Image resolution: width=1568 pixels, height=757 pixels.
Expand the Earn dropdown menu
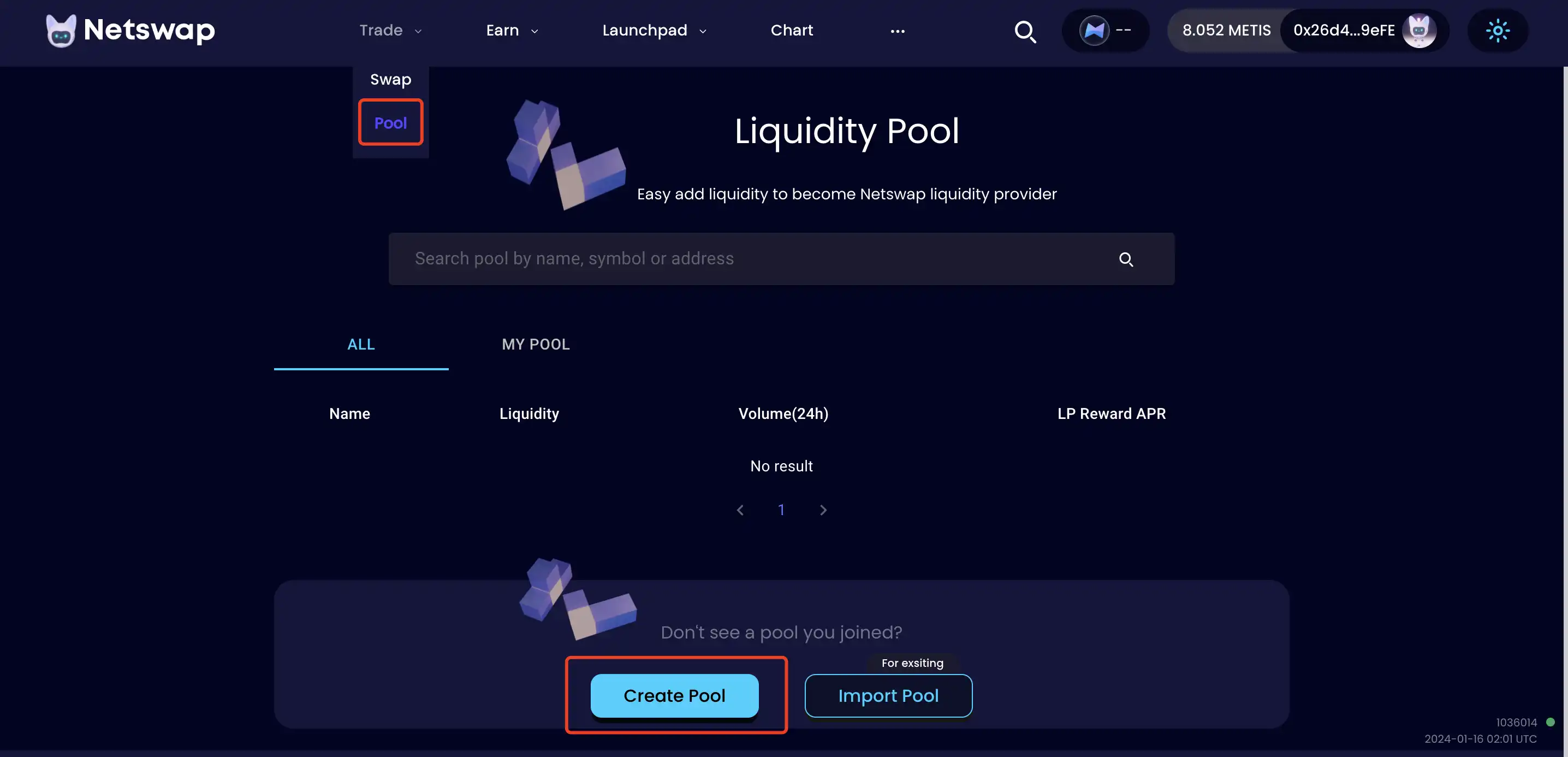[x=510, y=30]
